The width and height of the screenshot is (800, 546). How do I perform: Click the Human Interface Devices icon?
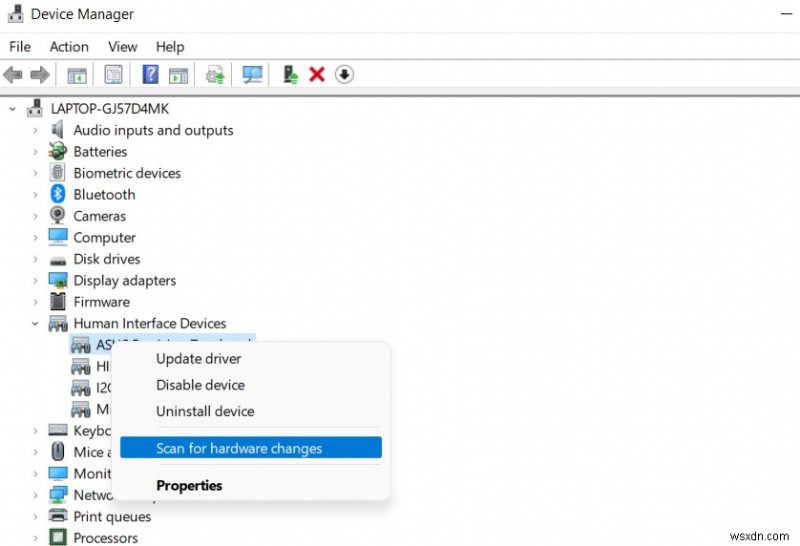pyautogui.click(x=58, y=324)
